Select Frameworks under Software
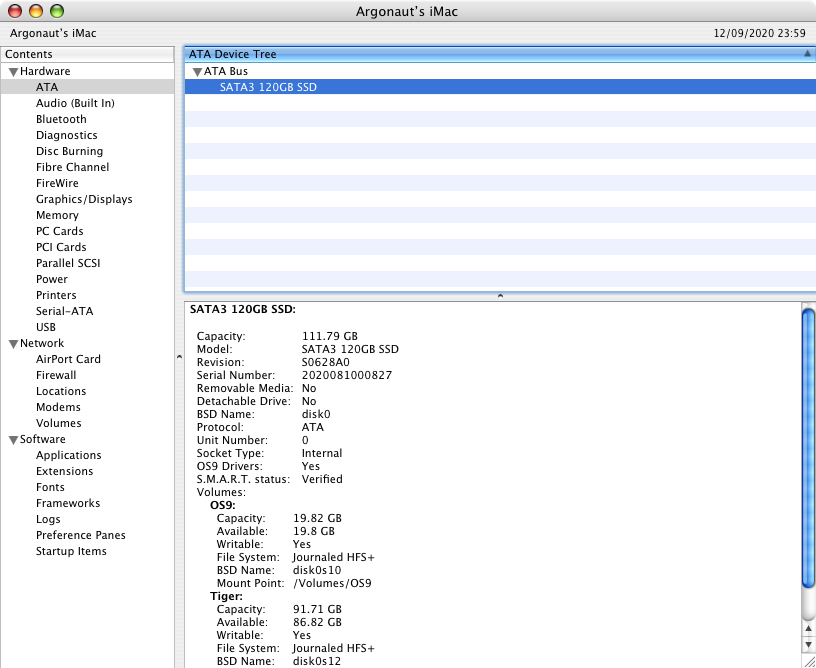 coord(68,503)
